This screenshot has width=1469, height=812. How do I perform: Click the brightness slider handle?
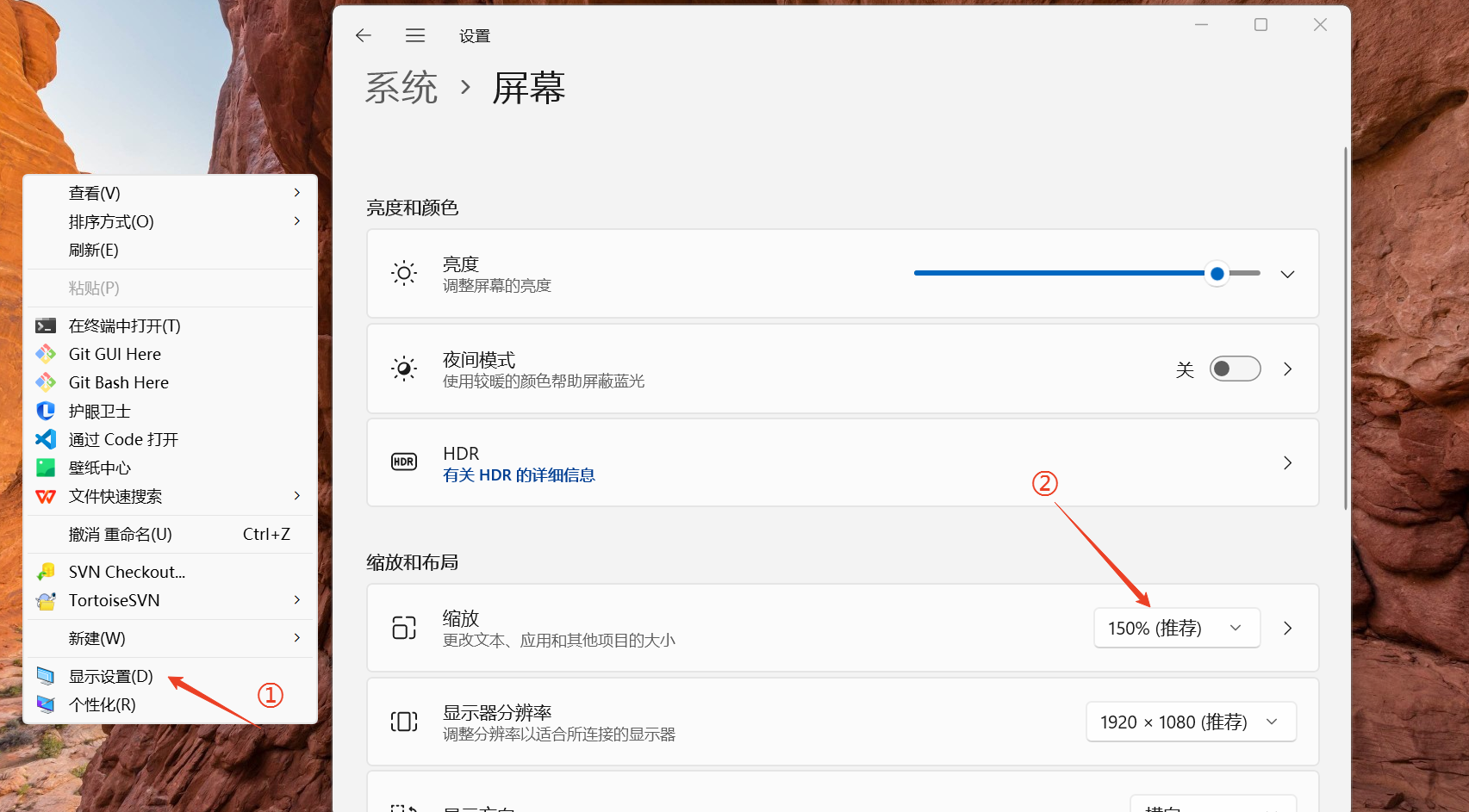(1217, 274)
